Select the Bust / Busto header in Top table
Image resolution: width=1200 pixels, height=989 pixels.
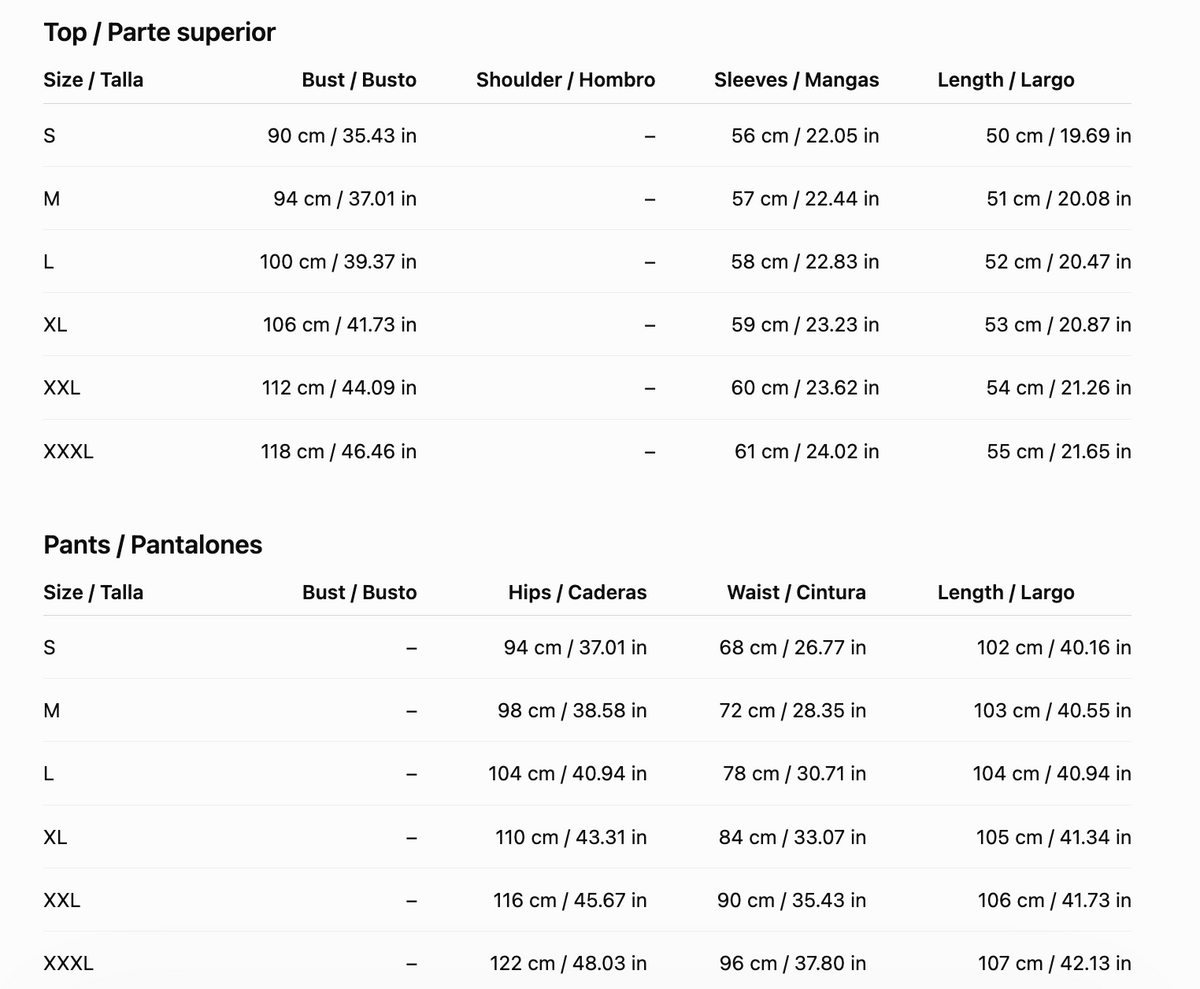tap(359, 80)
